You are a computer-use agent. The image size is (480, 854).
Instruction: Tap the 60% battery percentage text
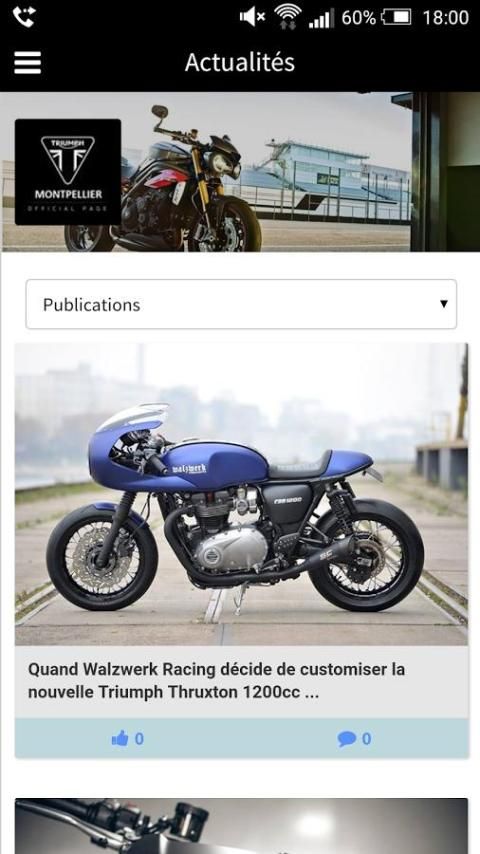pyautogui.click(x=359, y=18)
